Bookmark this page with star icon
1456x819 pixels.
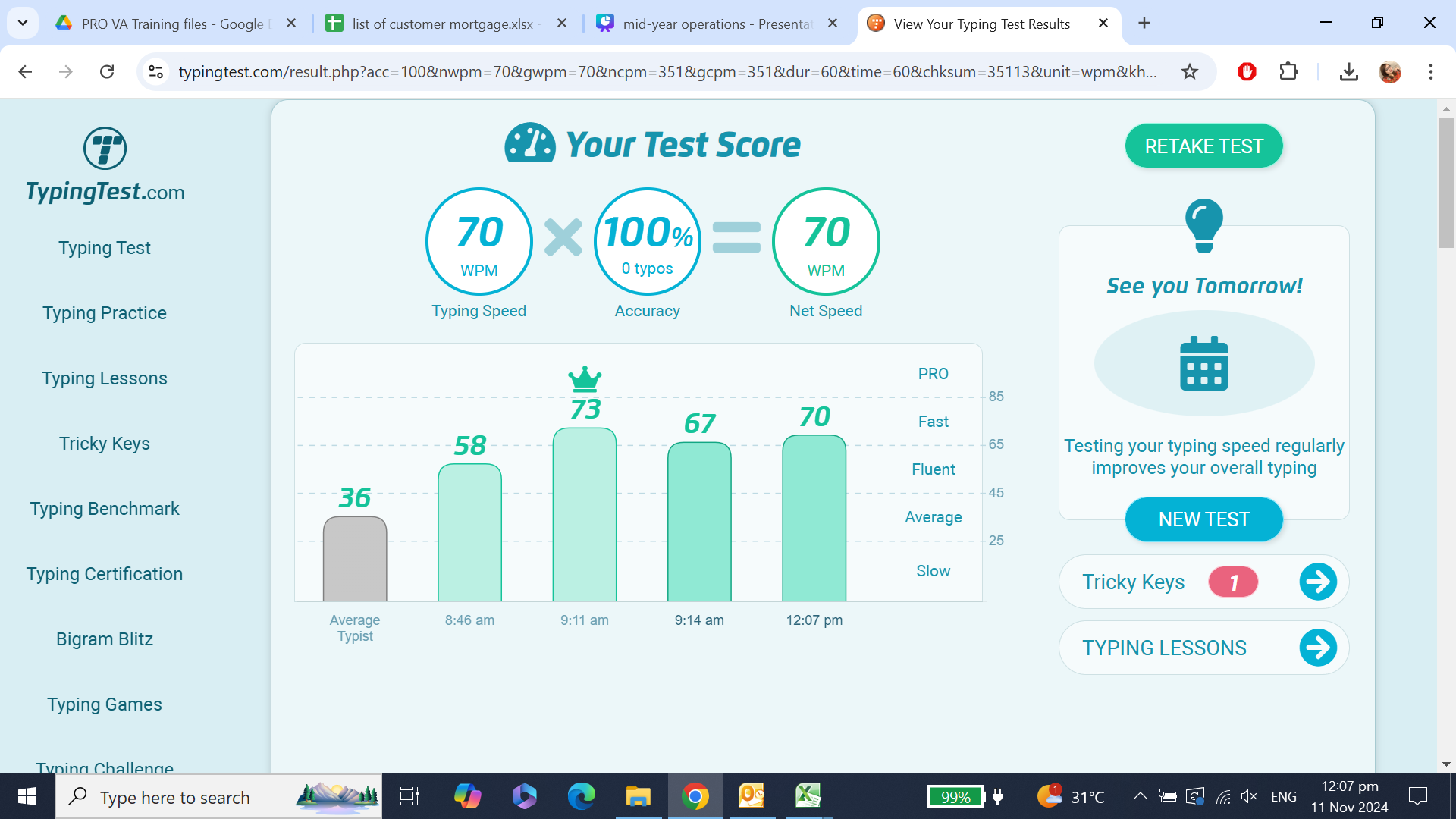tap(1189, 72)
